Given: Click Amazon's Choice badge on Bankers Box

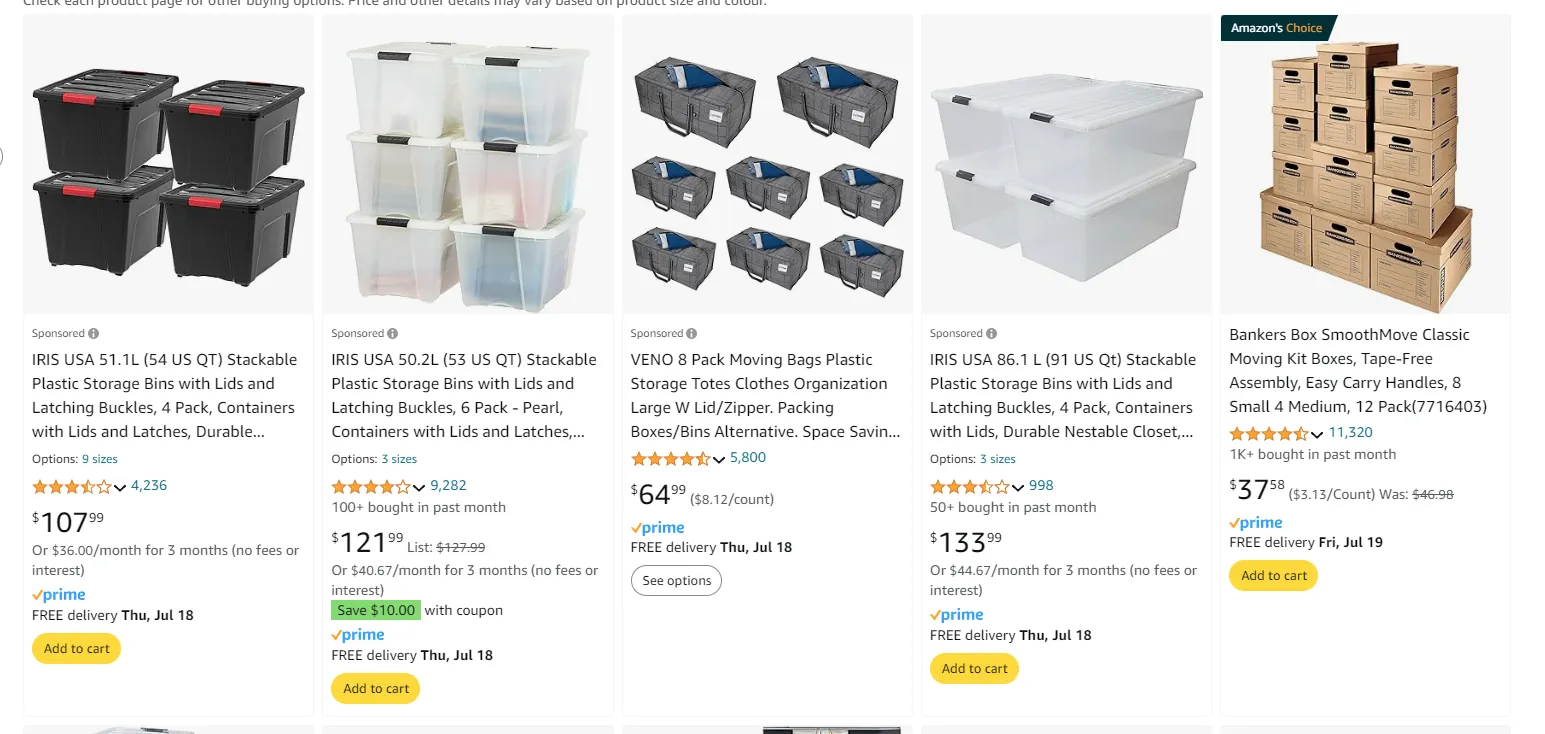Looking at the screenshot, I should pos(1276,28).
